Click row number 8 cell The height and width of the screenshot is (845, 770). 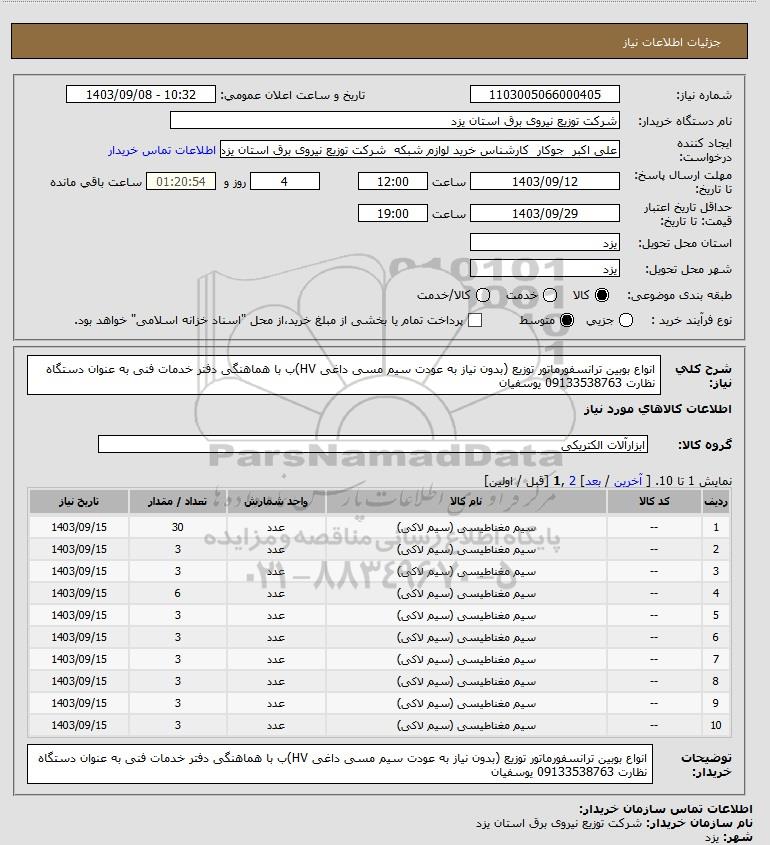pos(716,681)
